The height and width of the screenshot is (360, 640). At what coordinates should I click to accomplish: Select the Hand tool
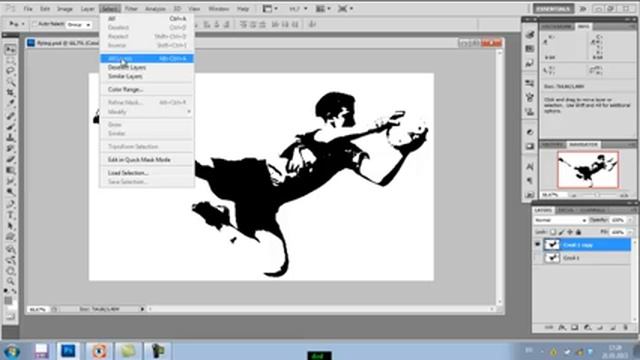10,270
